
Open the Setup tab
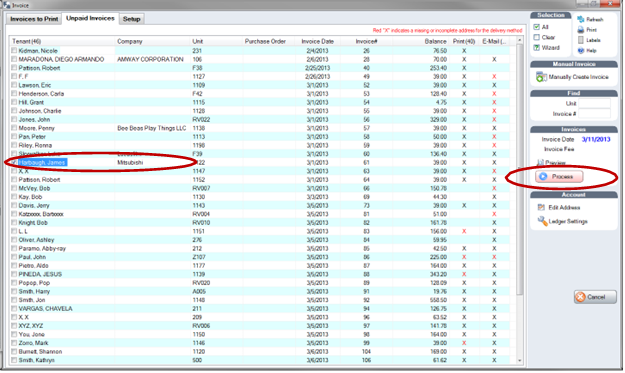(132, 19)
